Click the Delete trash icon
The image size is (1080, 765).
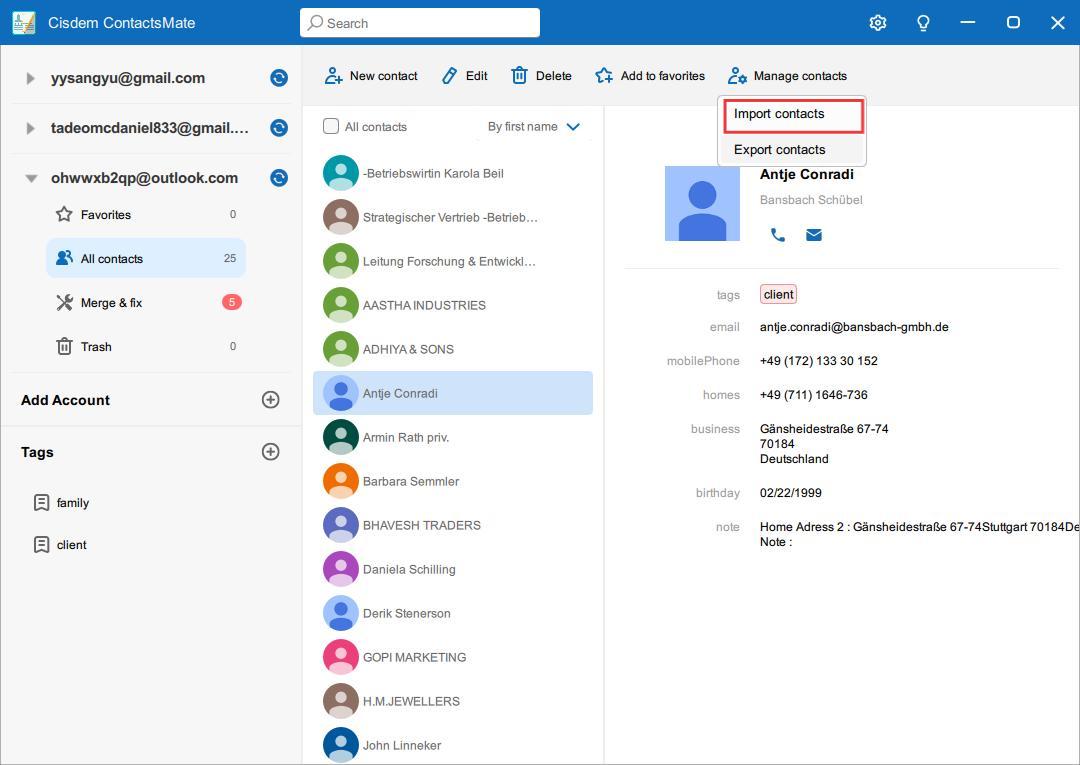click(x=520, y=74)
